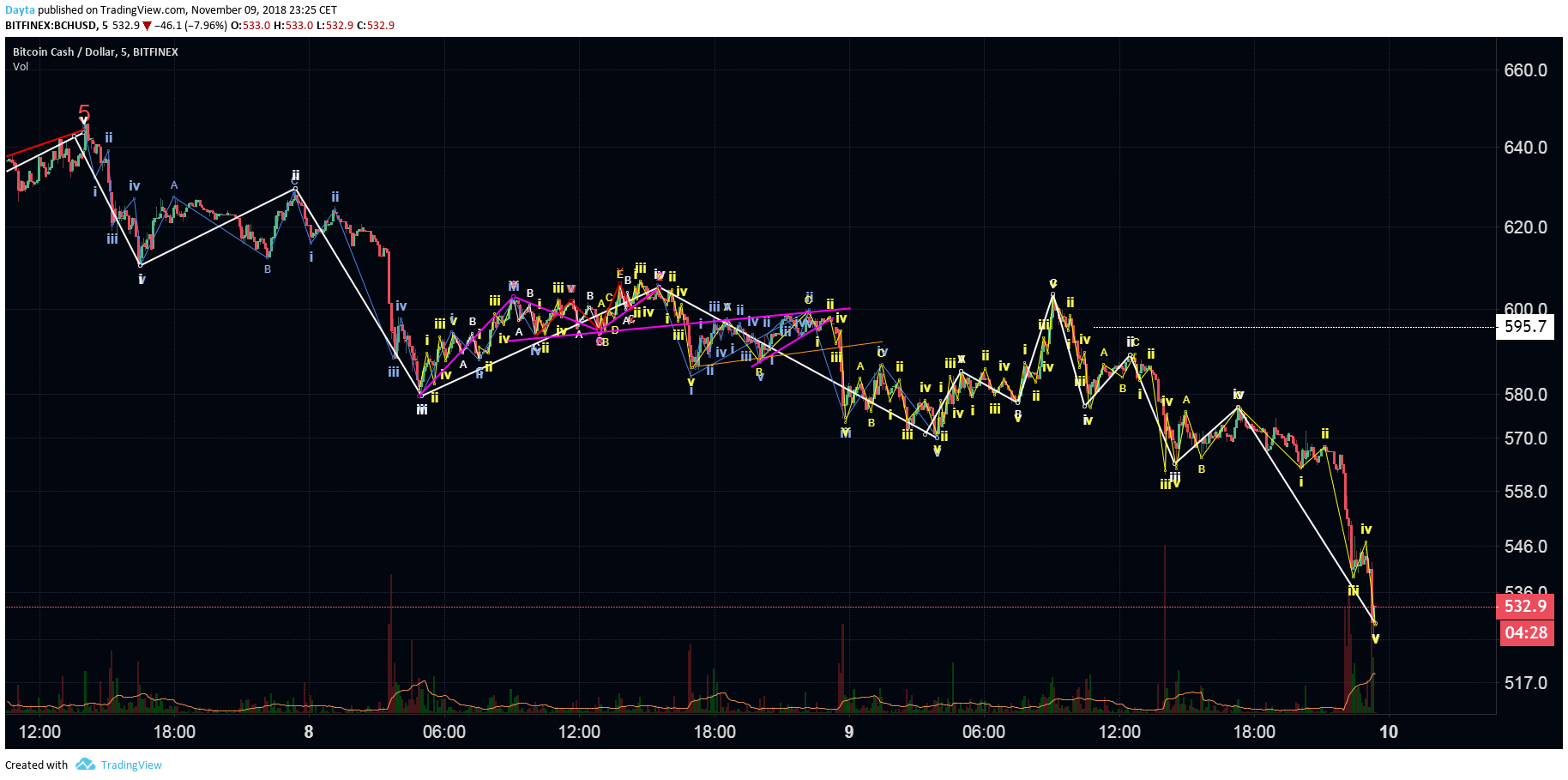This screenshot has width=1568, height=780.
Task: Open the TradingView link at the bottom
Action: pos(131,765)
